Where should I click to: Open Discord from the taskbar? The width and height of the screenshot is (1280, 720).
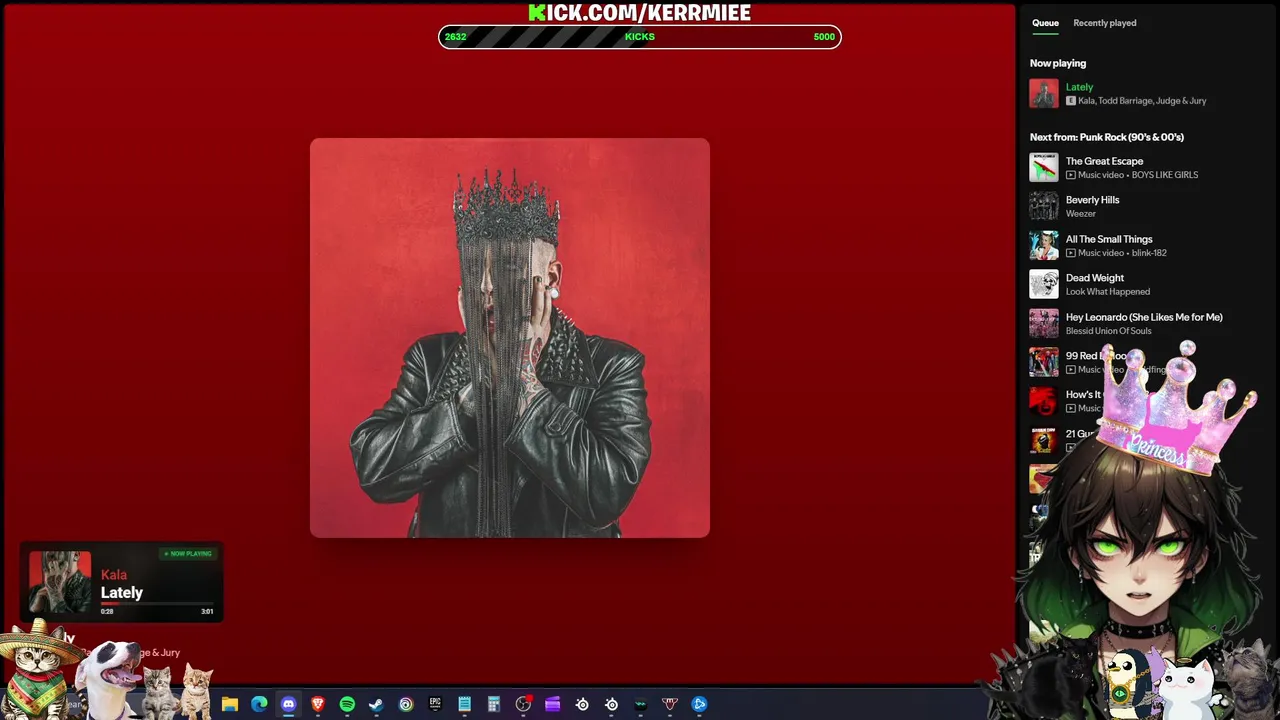pos(289,704)
